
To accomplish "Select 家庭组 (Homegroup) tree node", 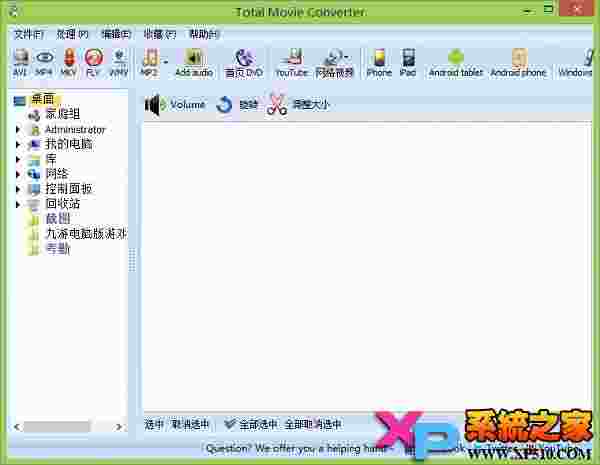I will (x=62, y=114).
